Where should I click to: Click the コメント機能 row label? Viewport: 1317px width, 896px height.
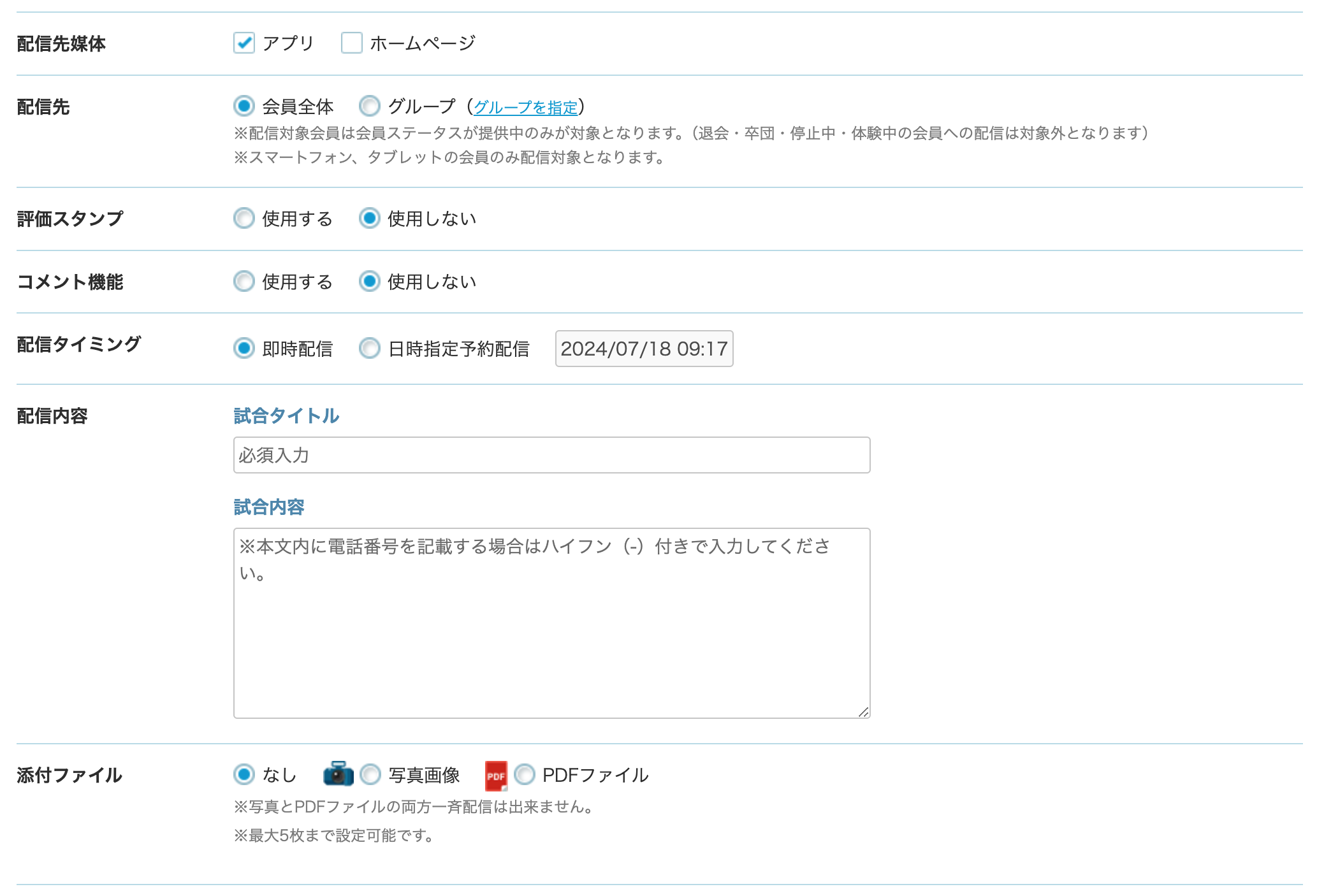(70, 282)
